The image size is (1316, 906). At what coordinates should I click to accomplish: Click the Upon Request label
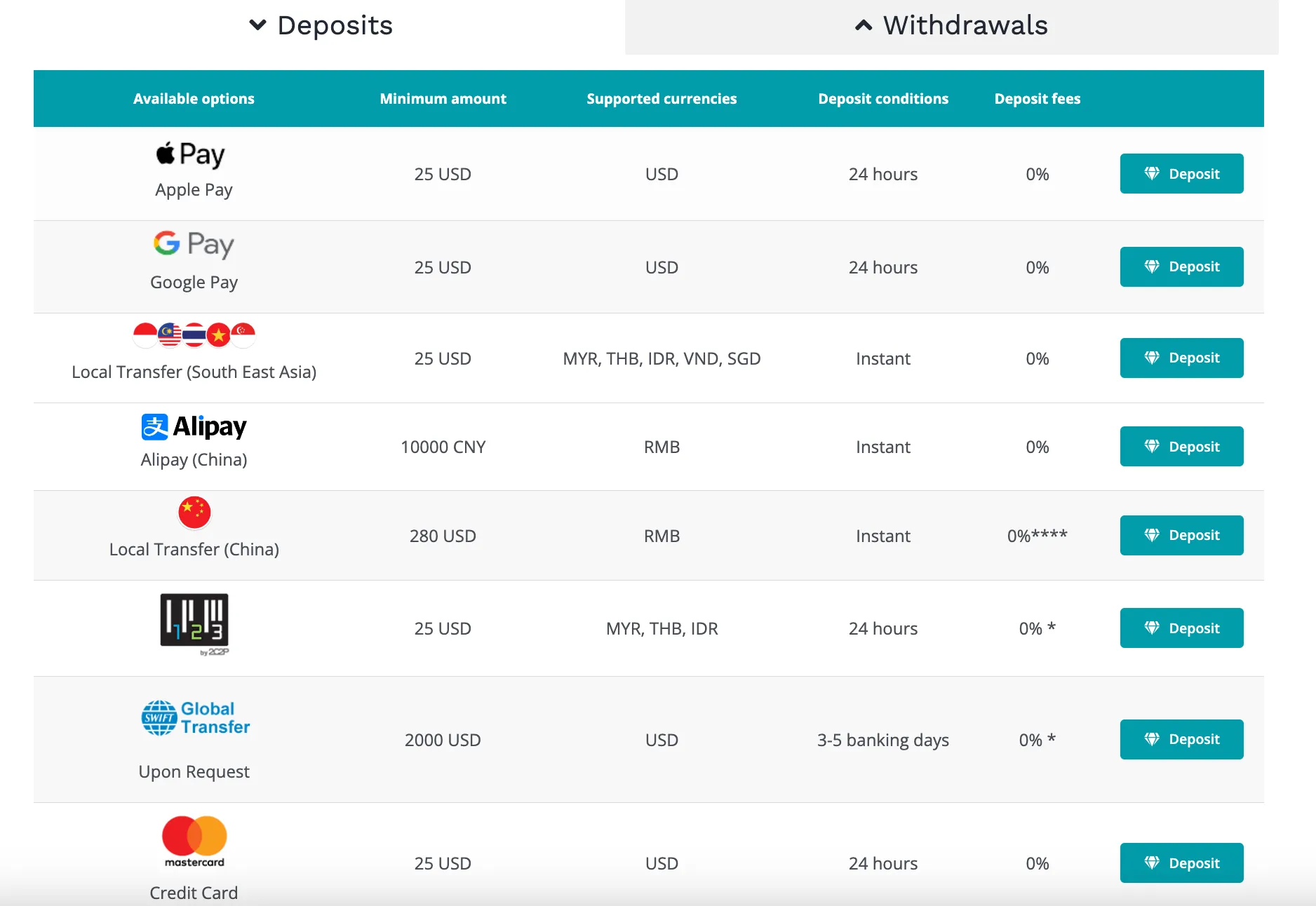click(x=194, y=772)
